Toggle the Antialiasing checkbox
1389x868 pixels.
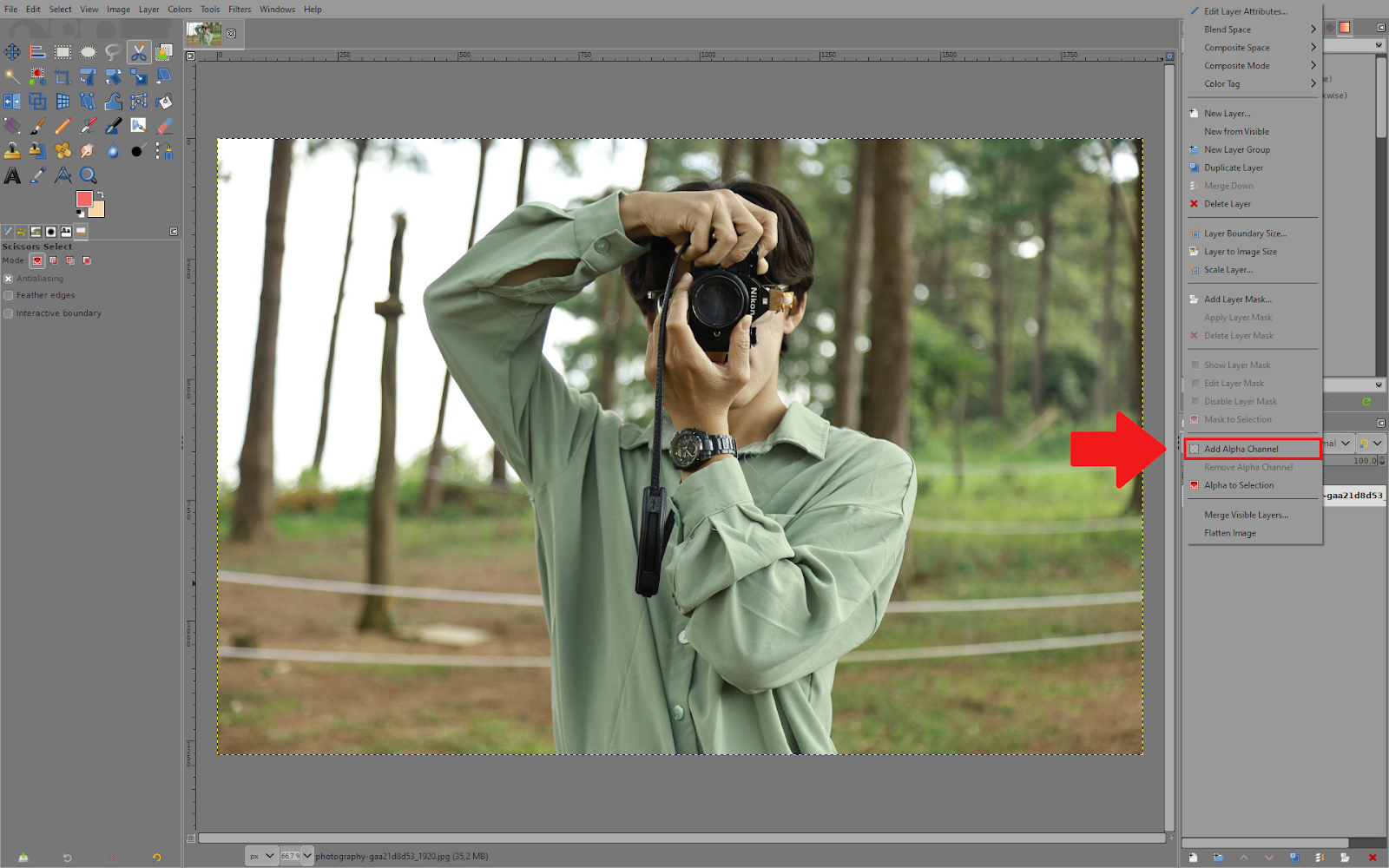click(8, 278)
